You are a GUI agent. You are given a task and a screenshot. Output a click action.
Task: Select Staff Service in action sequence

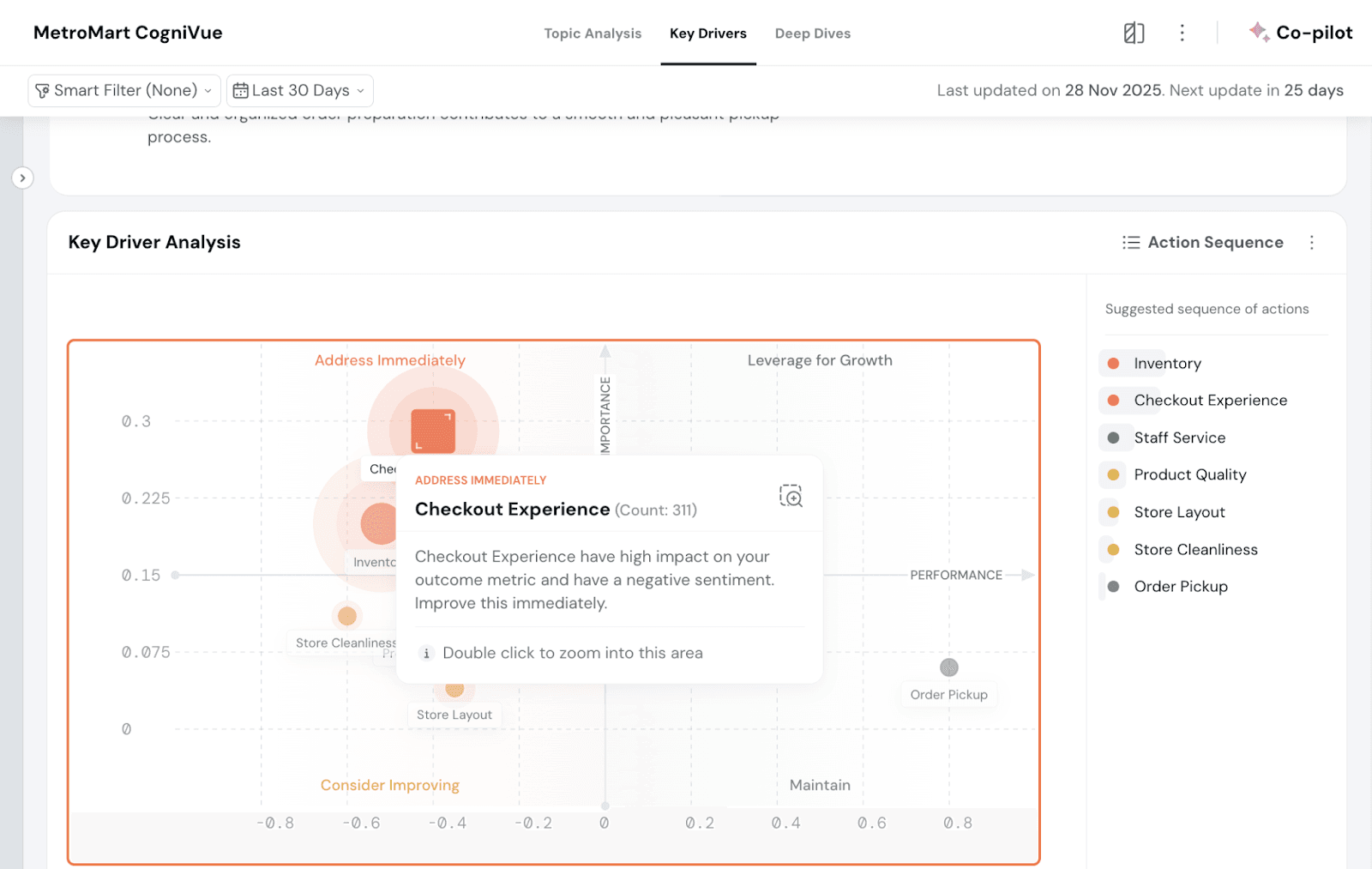[1179, 438]
